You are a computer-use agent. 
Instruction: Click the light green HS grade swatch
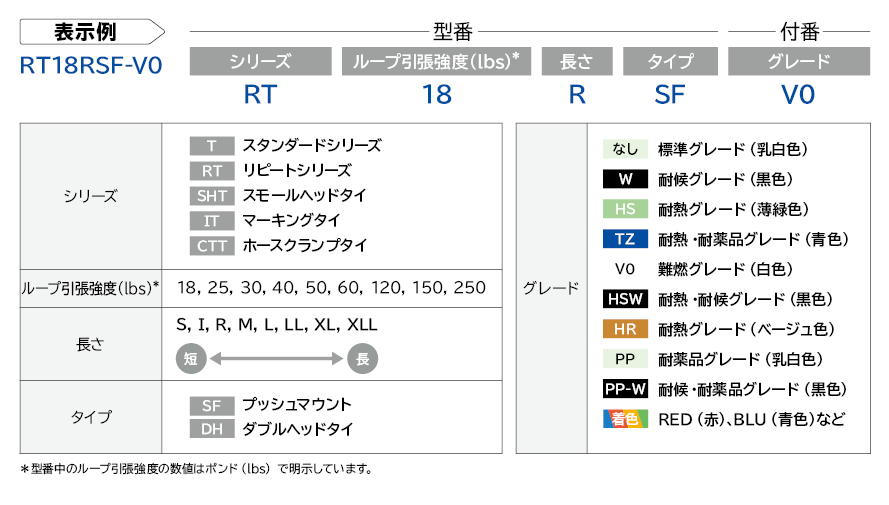(625, 209)
